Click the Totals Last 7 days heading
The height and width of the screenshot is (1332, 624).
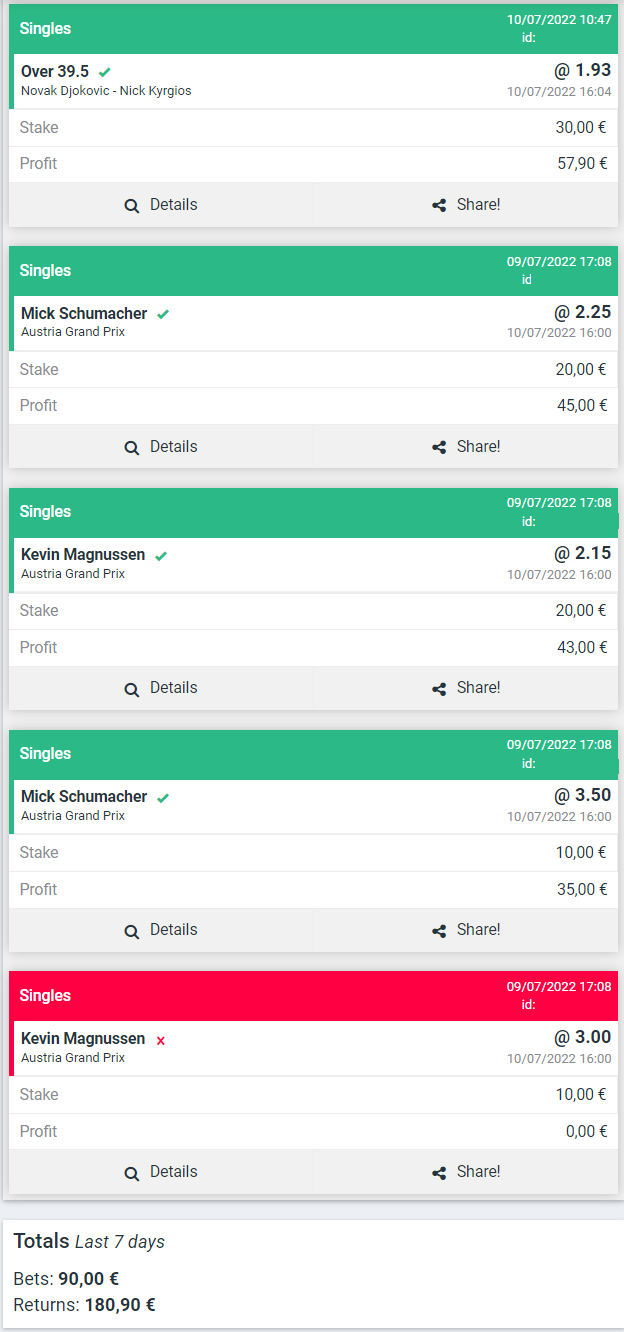pos(89,1241)
